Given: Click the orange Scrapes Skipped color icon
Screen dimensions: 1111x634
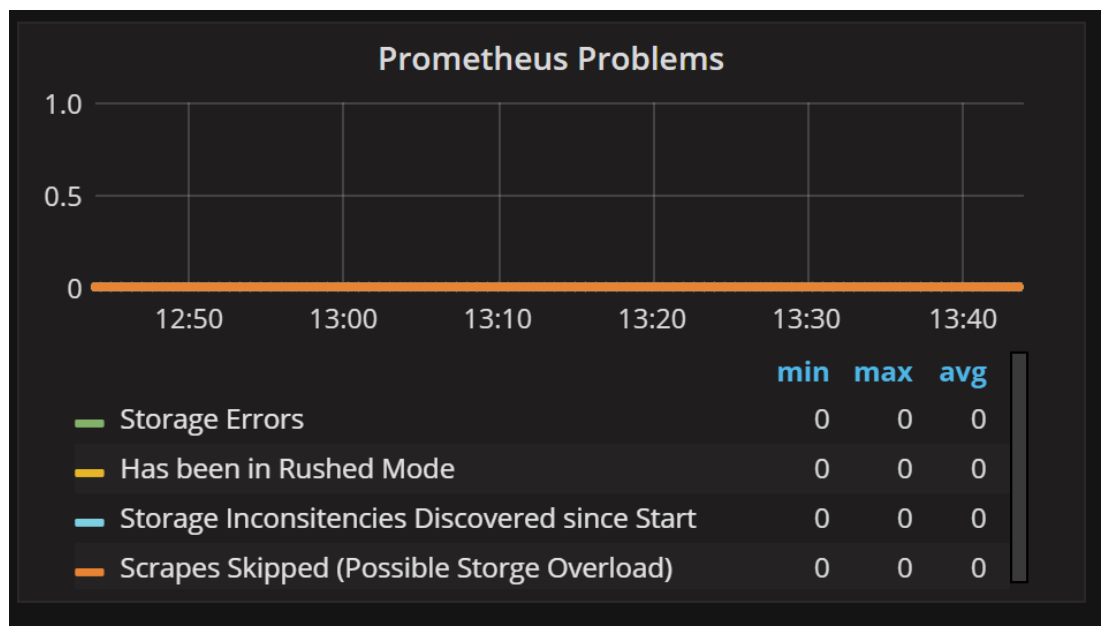Looking at the screenshot, I should [90, 572].
